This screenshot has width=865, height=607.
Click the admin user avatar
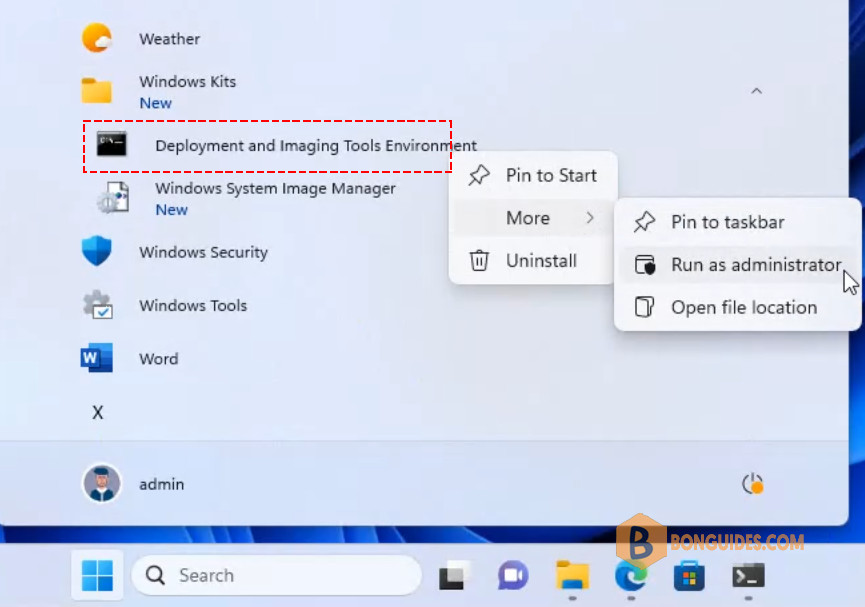coord(102,483)
